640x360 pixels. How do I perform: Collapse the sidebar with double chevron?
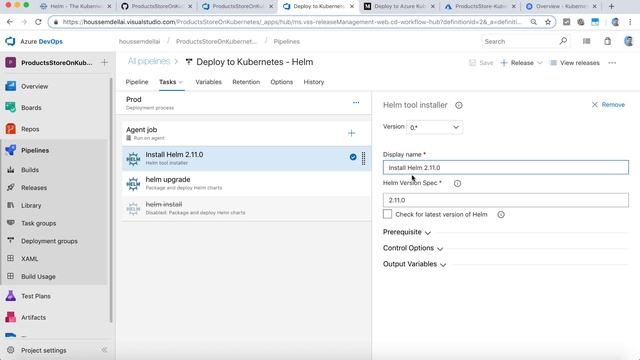(104, 350)
